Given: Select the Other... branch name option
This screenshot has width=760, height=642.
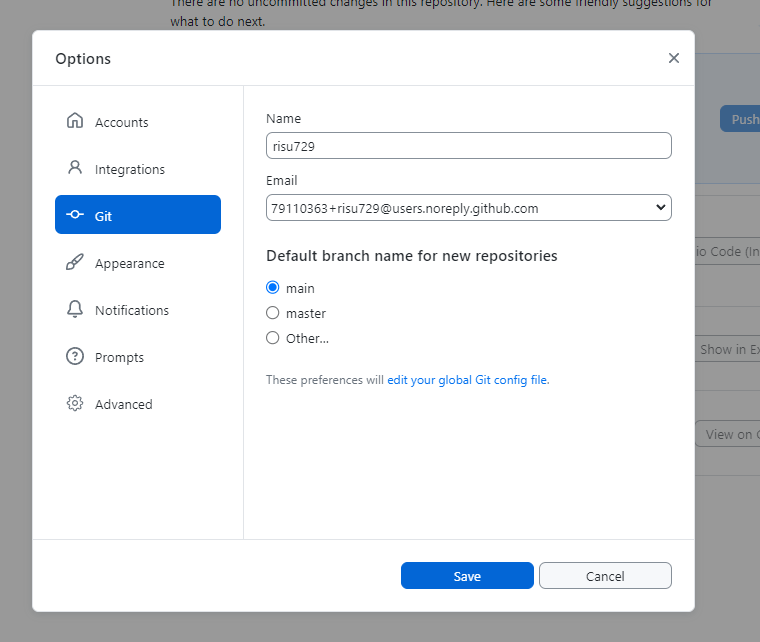Looking at the screenshot, I should (273, 338).
